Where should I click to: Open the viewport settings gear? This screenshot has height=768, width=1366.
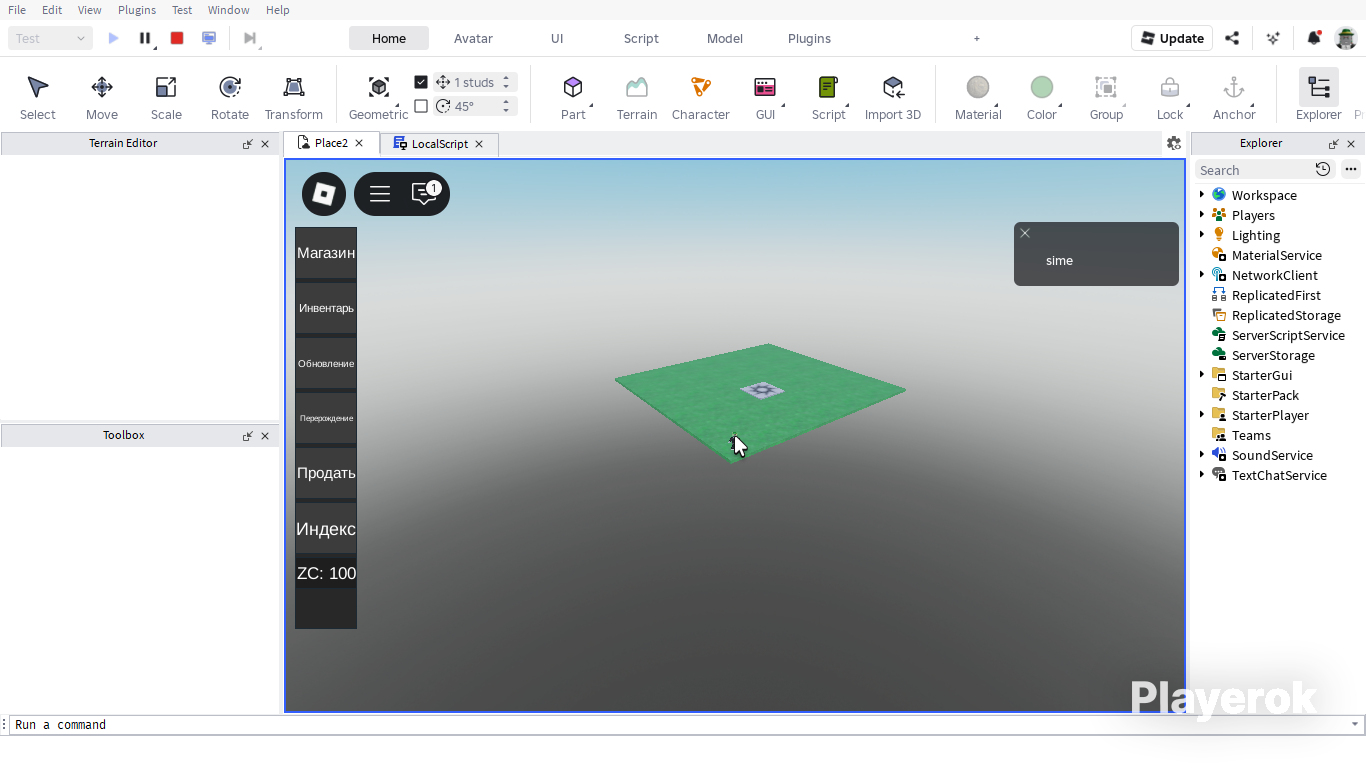(1174, 143)
